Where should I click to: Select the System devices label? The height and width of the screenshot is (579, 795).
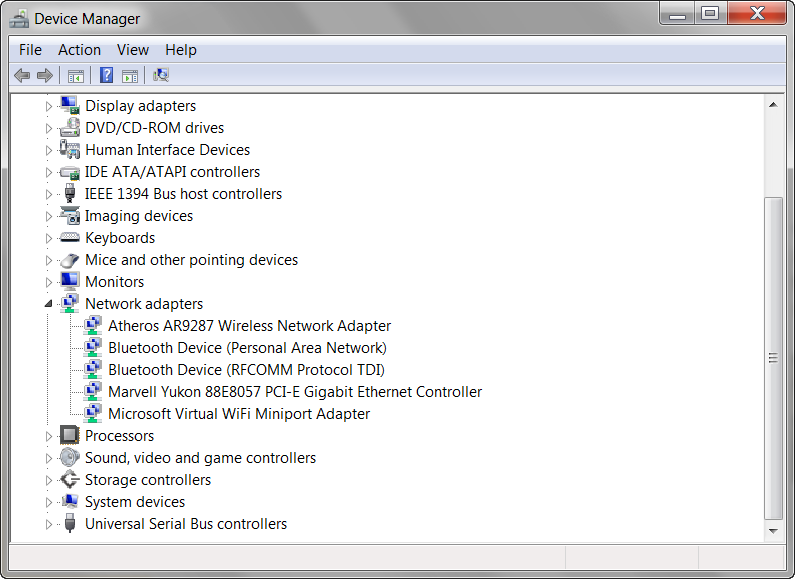[135, 501]
